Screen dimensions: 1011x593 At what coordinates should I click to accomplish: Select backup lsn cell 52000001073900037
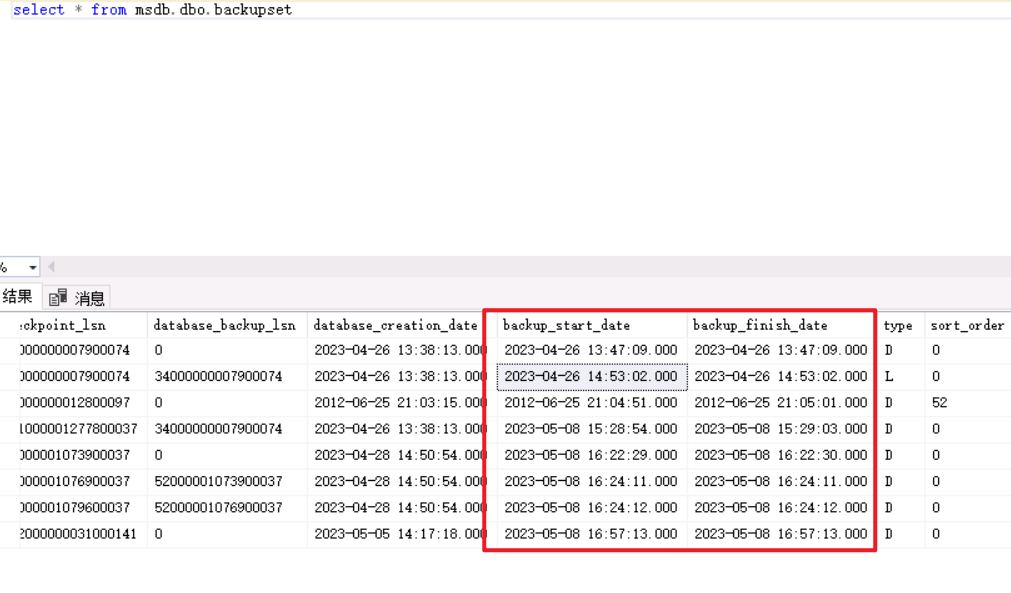click(x=227, y=481)
